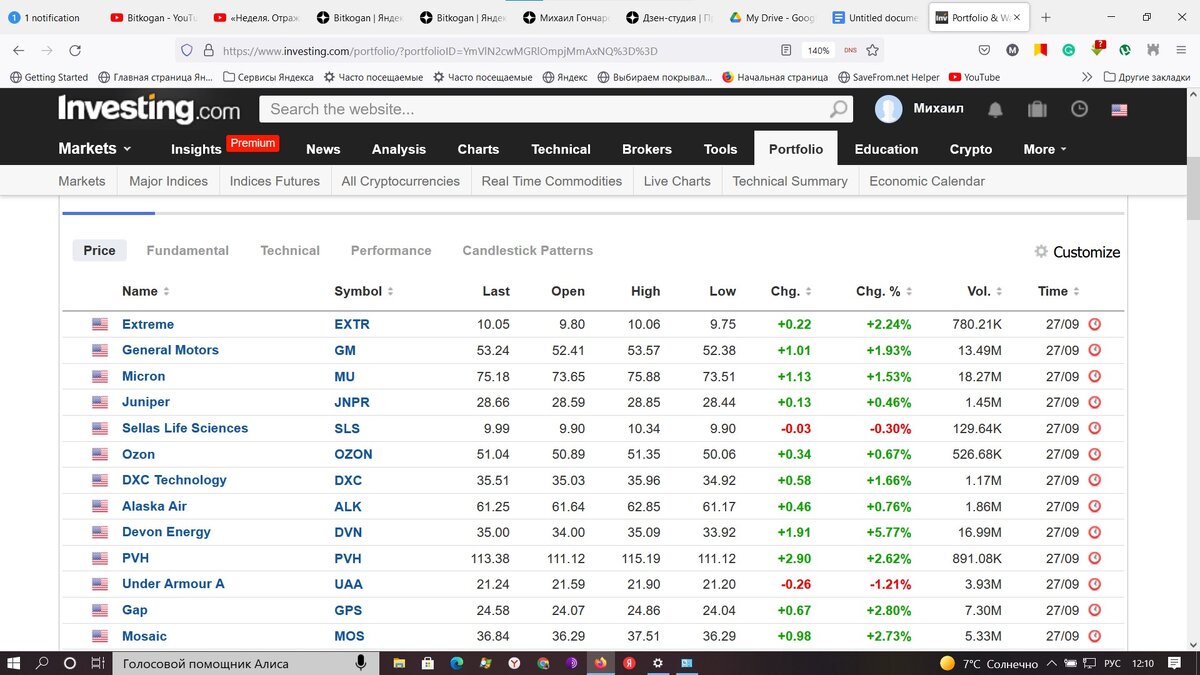
Task: Click the 140% zoom level indicator
Action: tap(818, 50)
